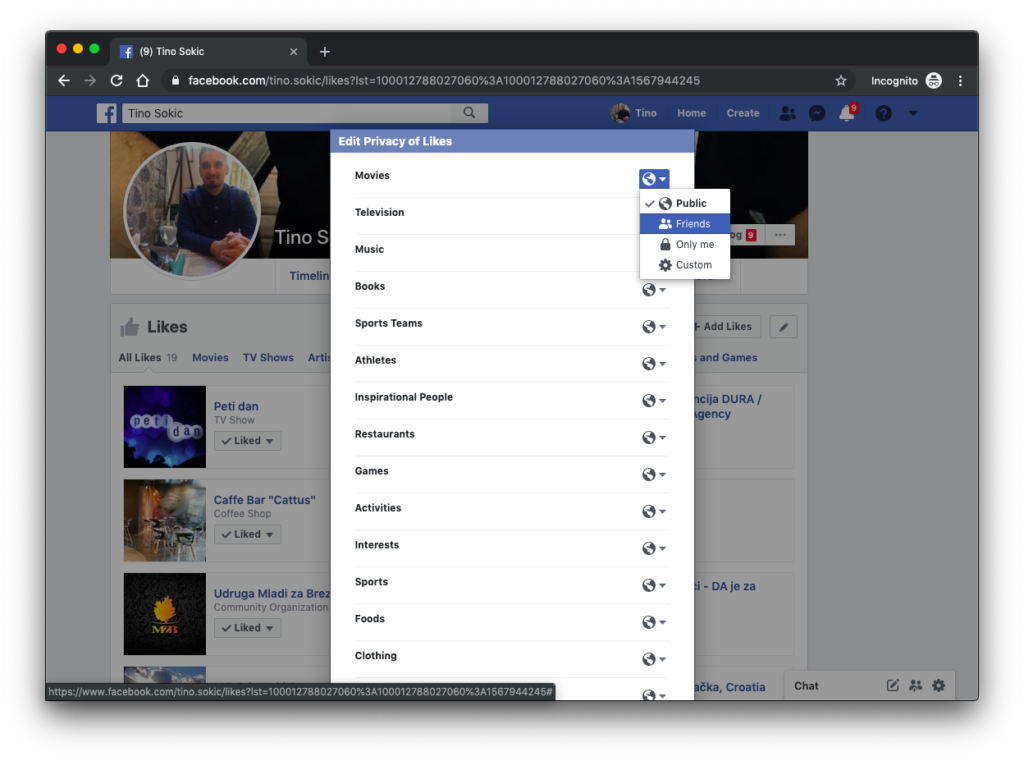Expand privacy selector for Games

[653, 475]
